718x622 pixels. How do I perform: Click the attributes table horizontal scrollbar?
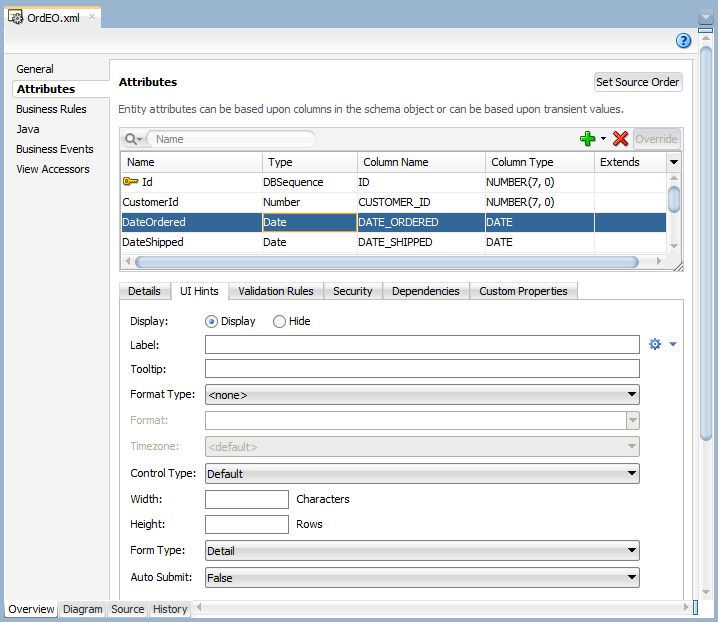(387, 262)
